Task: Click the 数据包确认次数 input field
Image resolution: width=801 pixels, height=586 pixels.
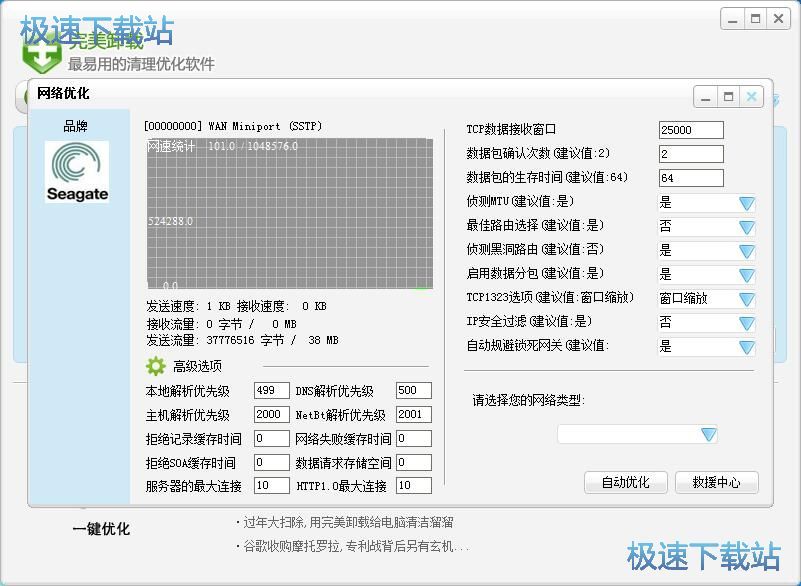Action: point(691,154)
